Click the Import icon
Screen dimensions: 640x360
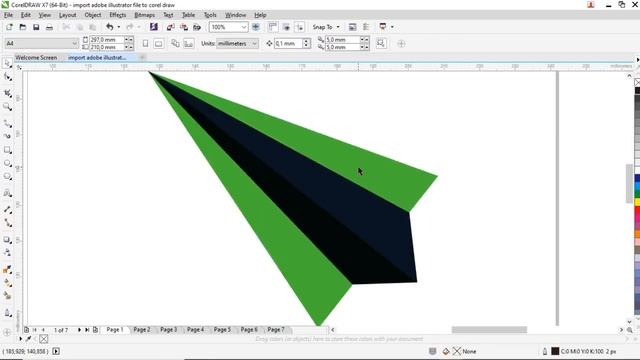tap(171, 27)
